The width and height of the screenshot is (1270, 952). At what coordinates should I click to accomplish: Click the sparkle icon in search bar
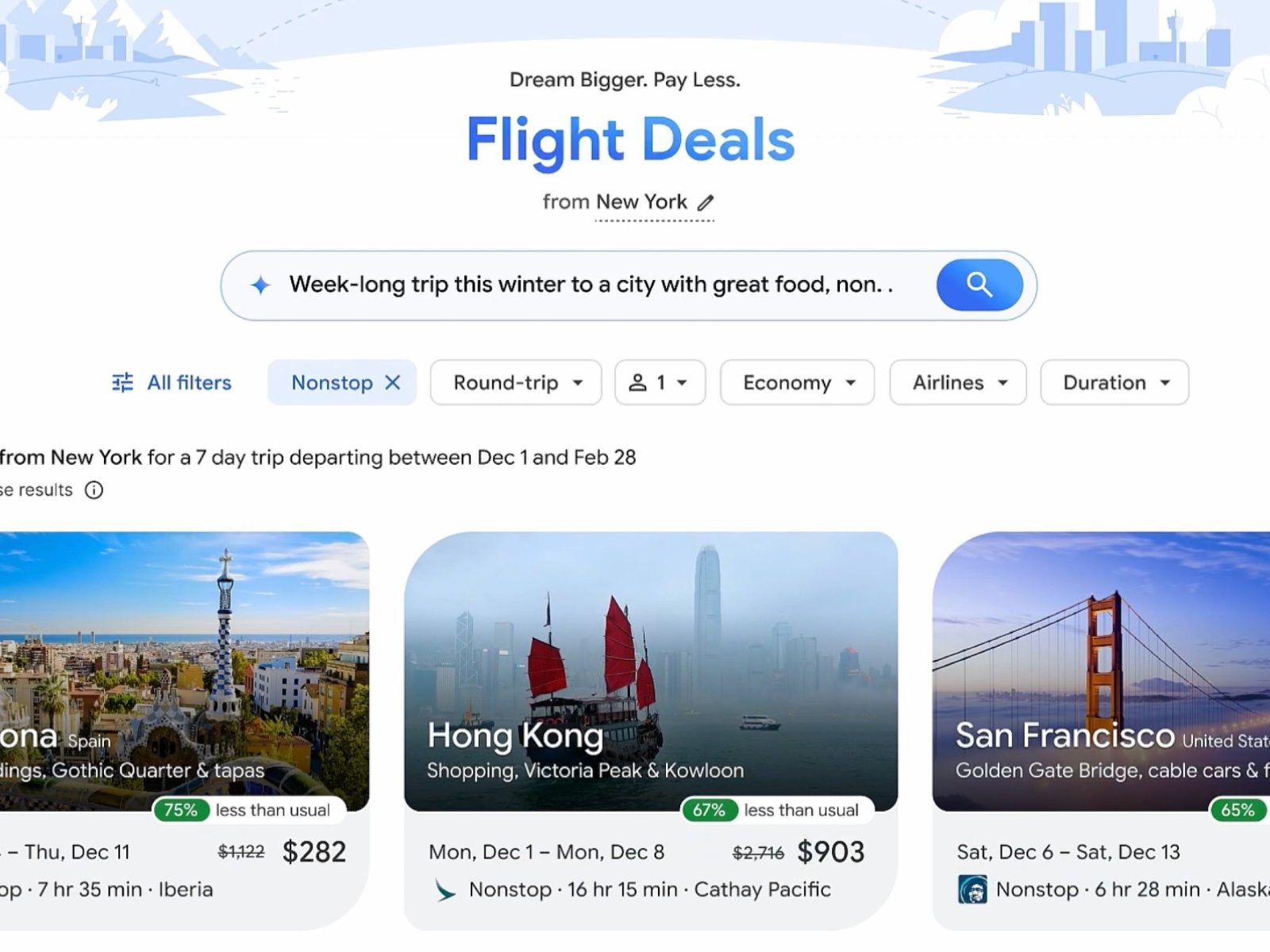[x=260, y=285]
